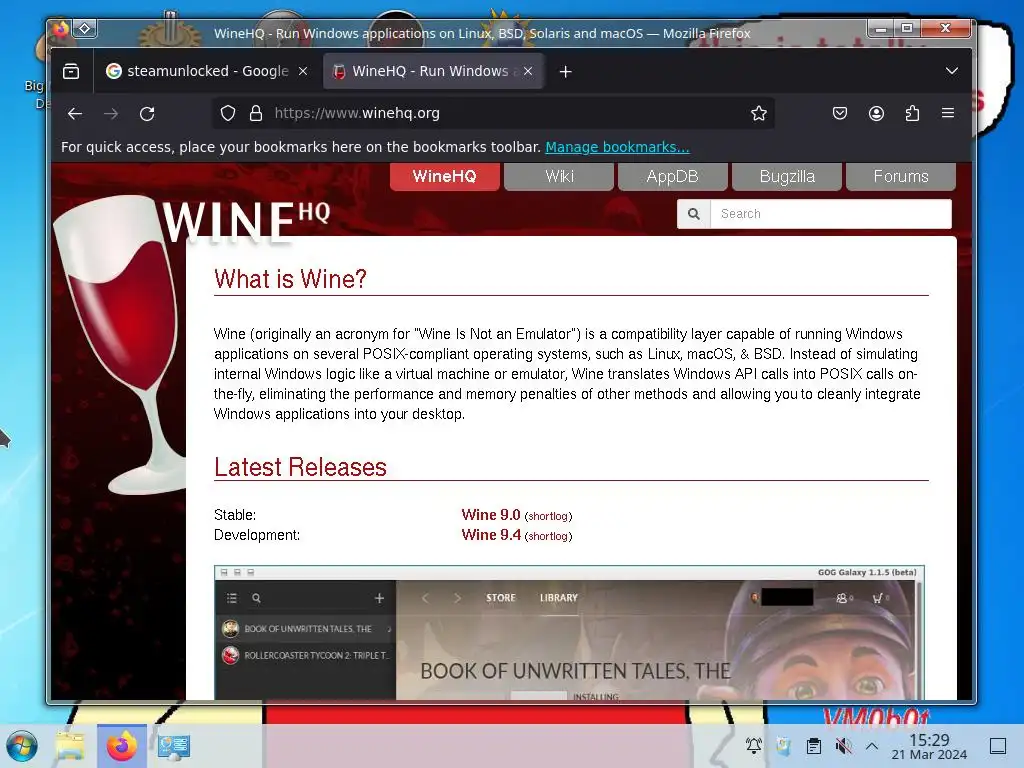Open the Wine 9.0 stable link
The width and height of the screenshot is (1024, 768).
[x=490, y=515]
